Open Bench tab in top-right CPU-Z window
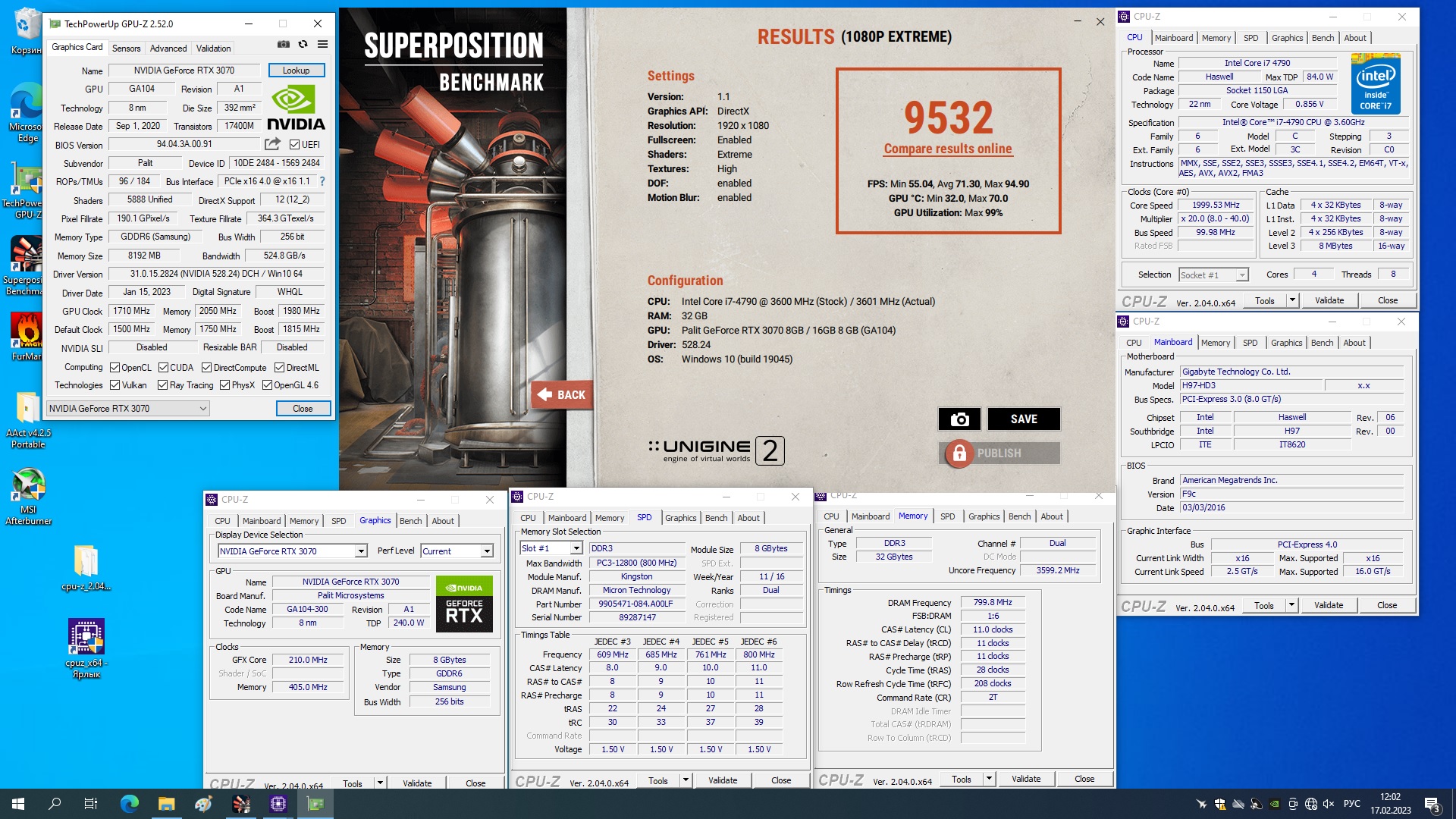 pos(1323,38)
